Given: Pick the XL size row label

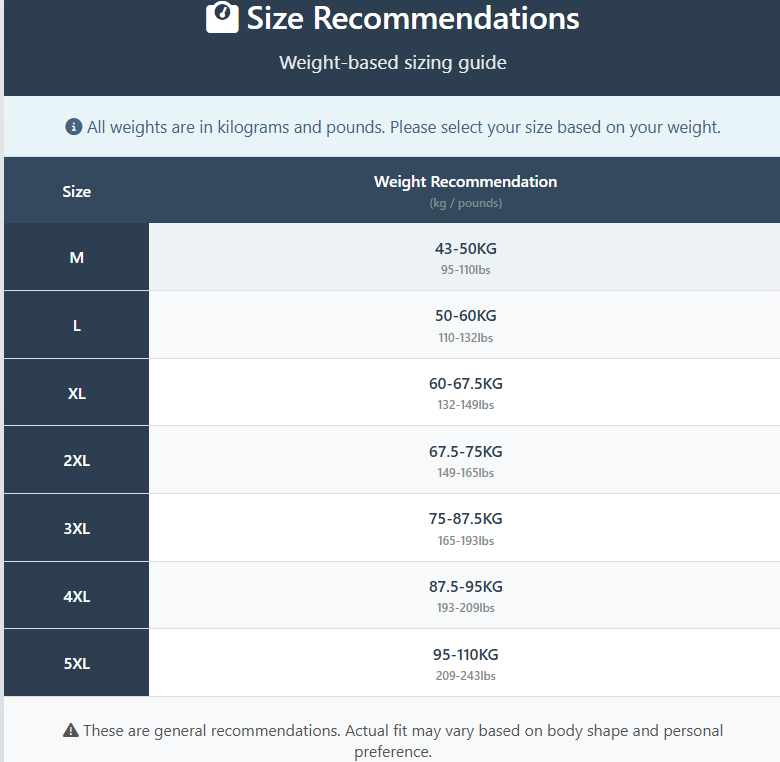Looking at the screenshot, I should point(77,393).
